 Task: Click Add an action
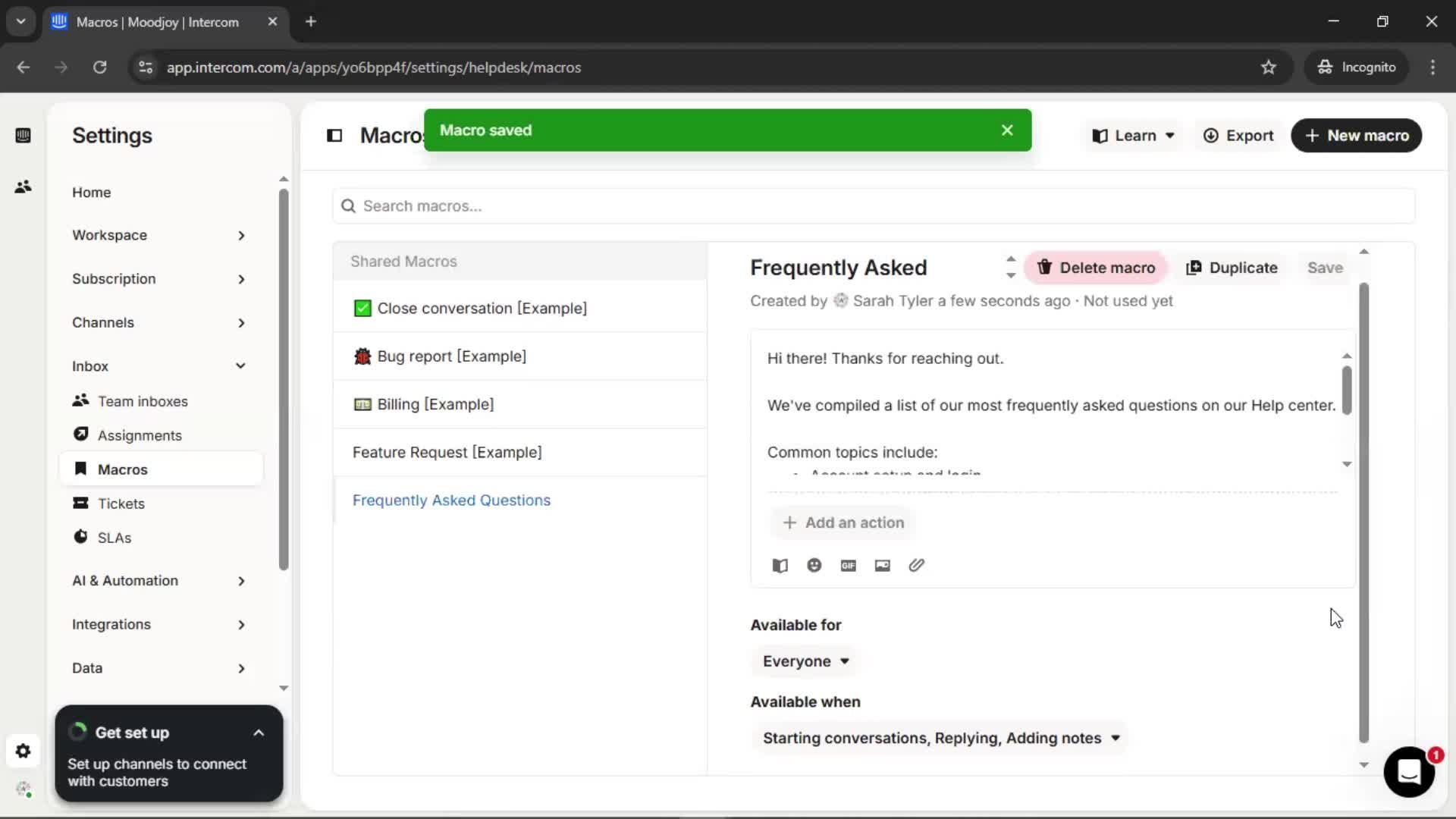(x=843, y=522)
